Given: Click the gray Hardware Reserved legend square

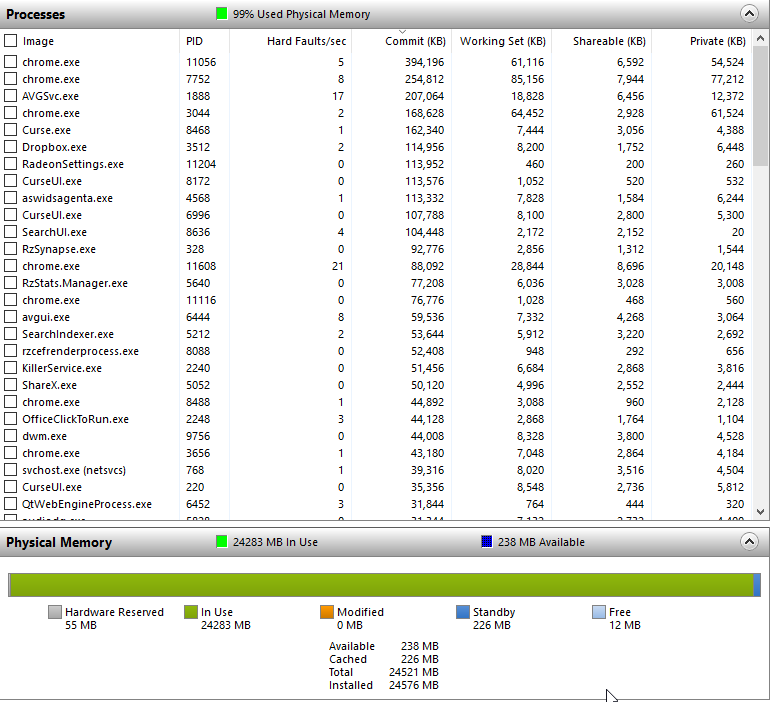Looking at the screenshot, I should [55, 612].
